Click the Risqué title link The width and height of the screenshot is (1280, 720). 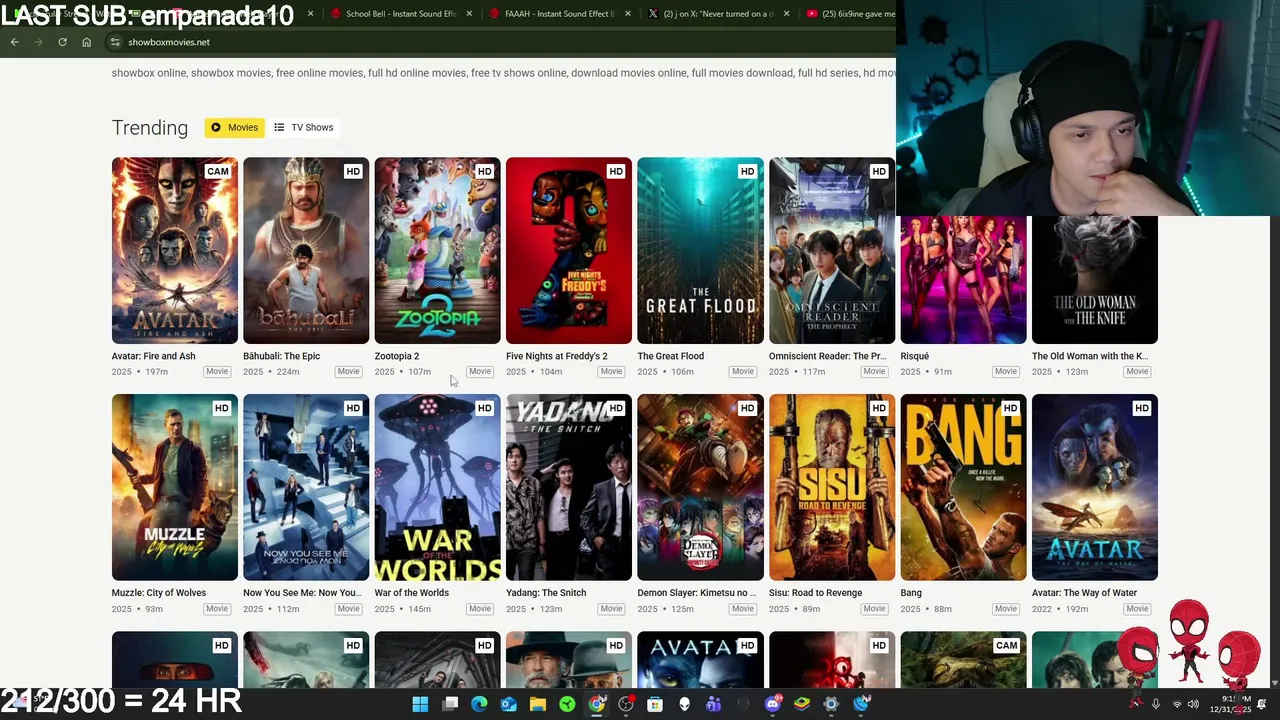point(915,356)
